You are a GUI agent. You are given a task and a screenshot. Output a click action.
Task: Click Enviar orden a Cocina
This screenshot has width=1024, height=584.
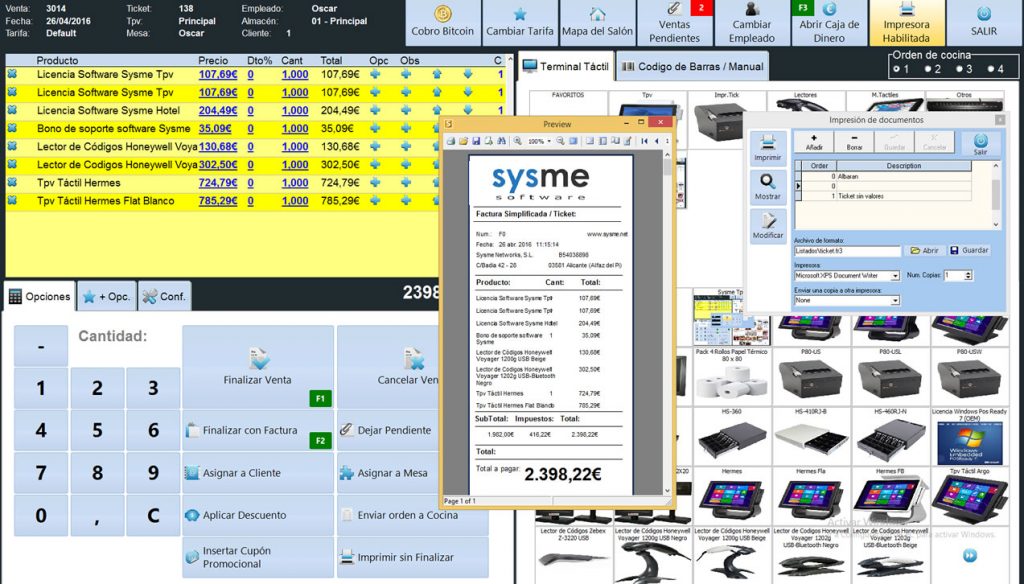click(x=413, y=515)
